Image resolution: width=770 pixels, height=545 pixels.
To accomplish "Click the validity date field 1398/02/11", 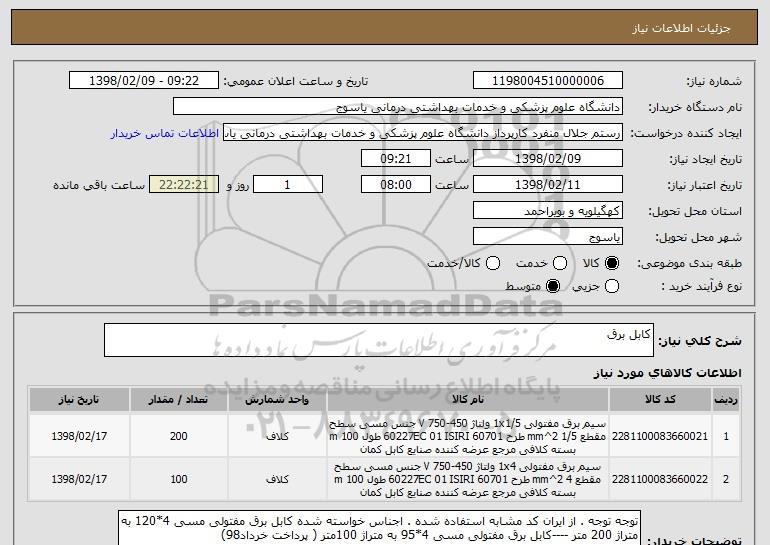I will [x=548, y=185].
